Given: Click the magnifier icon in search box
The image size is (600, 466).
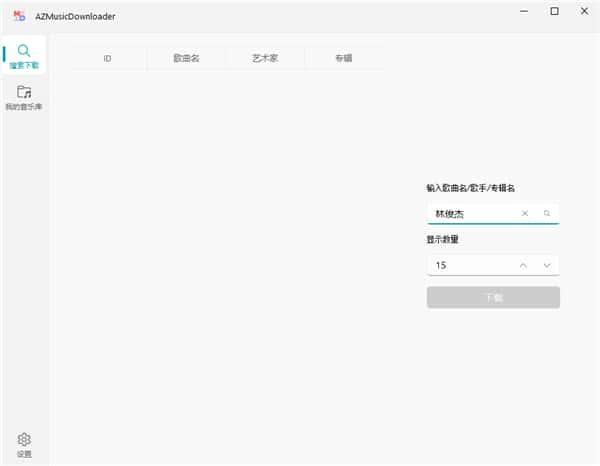Looking at the screenshot, I should [x=547, y=213].
